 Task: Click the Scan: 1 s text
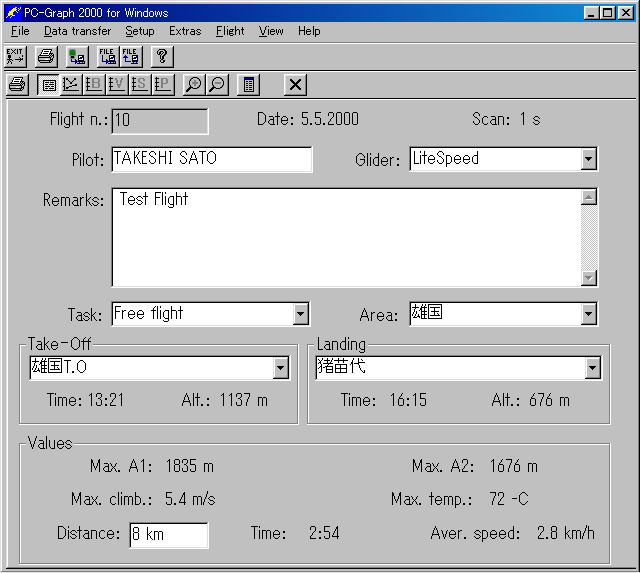pyautogui.click(x=506, y=119)
